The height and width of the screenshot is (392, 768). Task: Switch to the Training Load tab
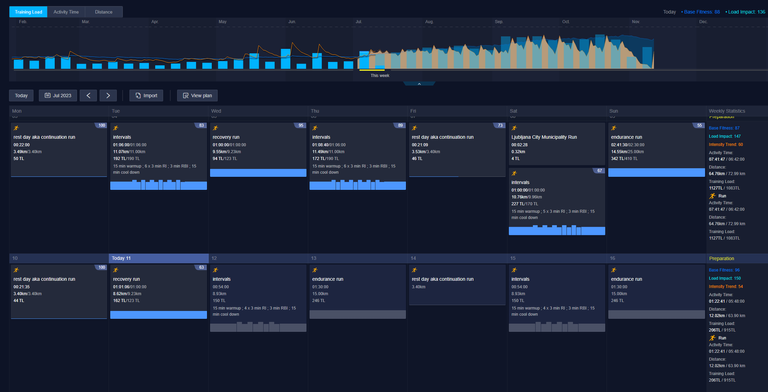[x=28, y=12]
